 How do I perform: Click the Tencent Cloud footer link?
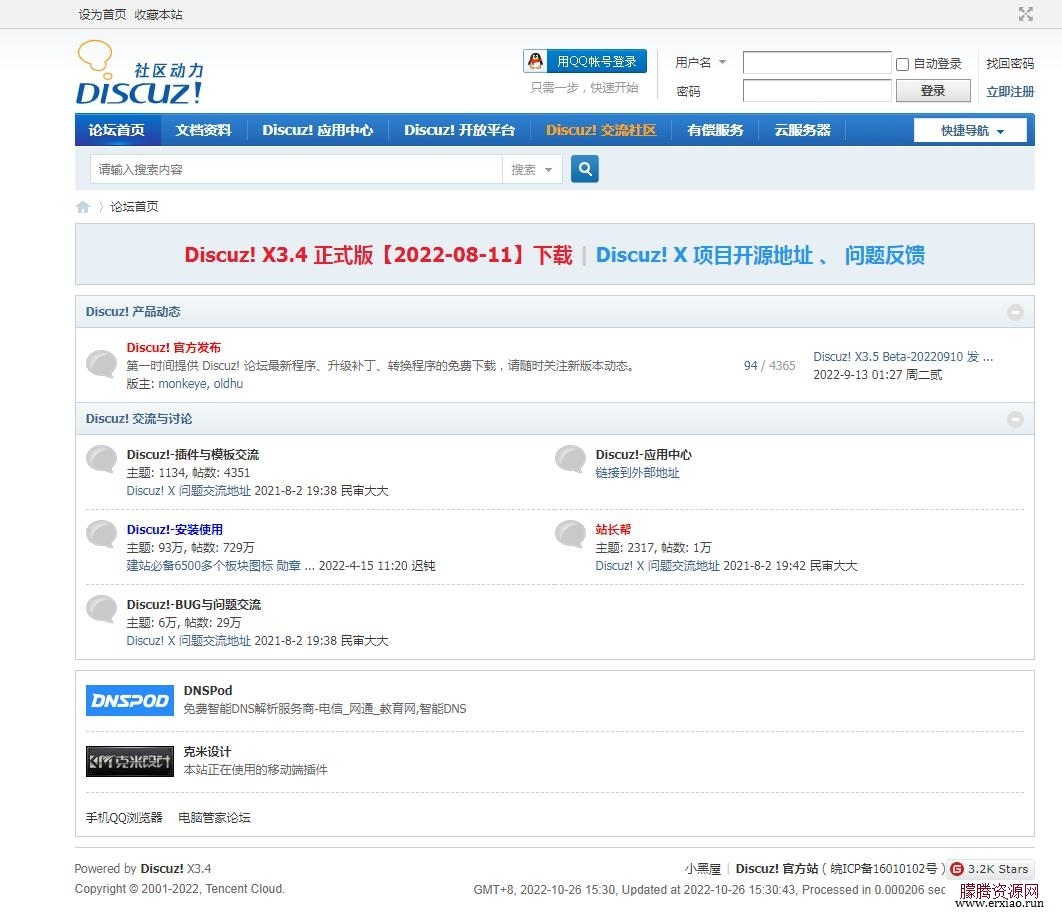[244, 889]
